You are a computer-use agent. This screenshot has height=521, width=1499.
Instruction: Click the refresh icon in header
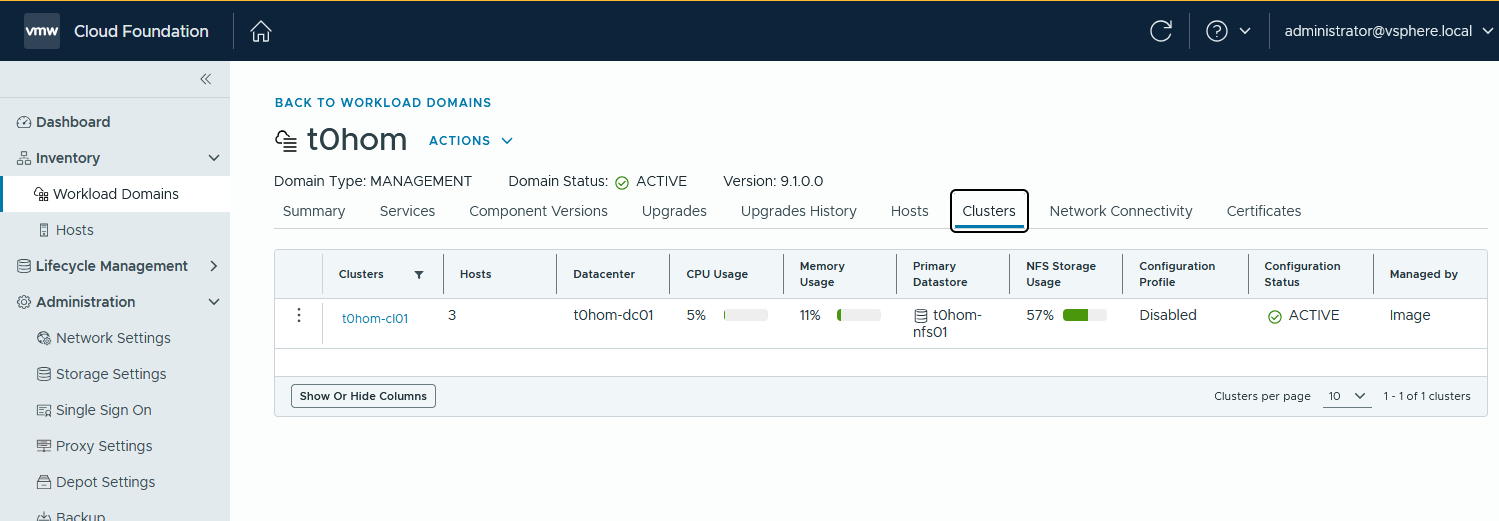tap(1161, 31)
